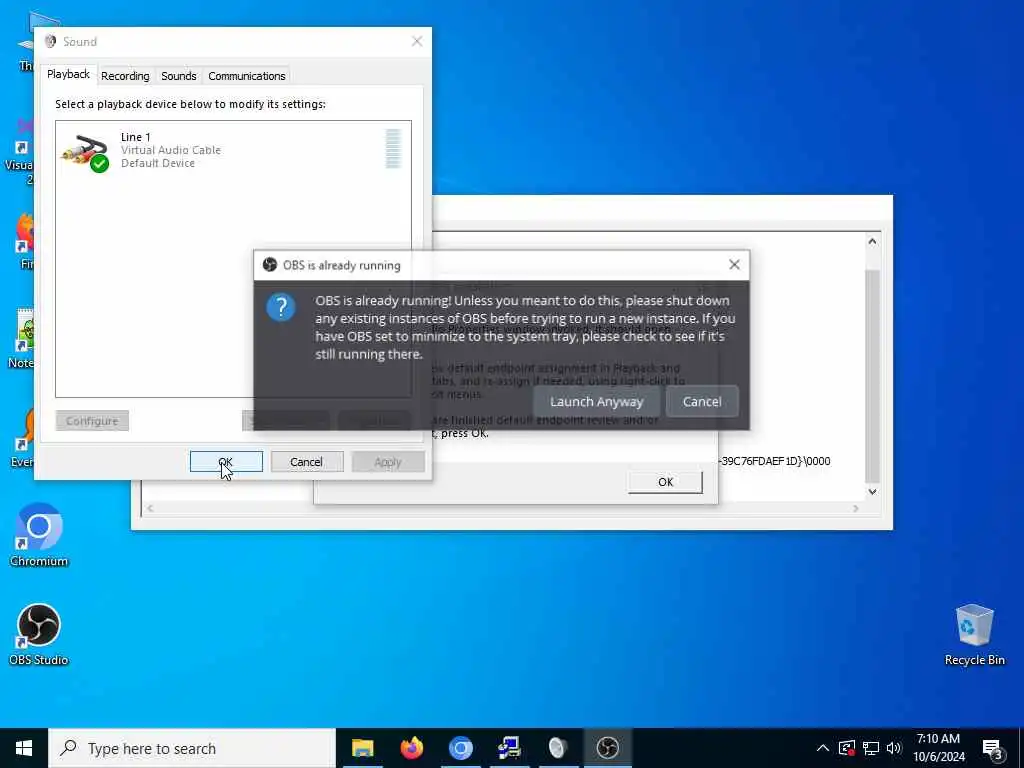1024x768 pixels.
Task: Click left arrow of horizontal scrollbar
Action: (150, 508)
